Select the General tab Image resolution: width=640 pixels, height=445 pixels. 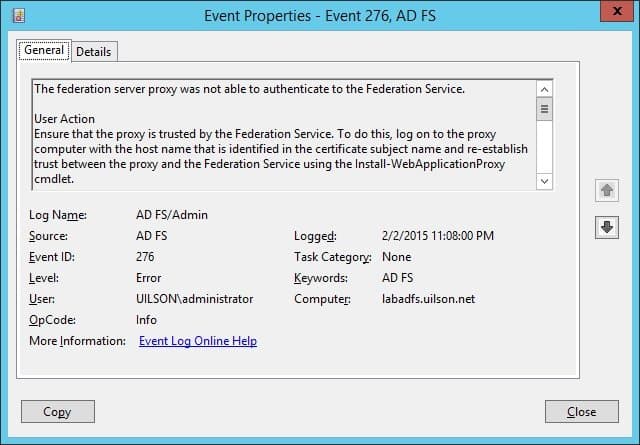tap(44, 50)
